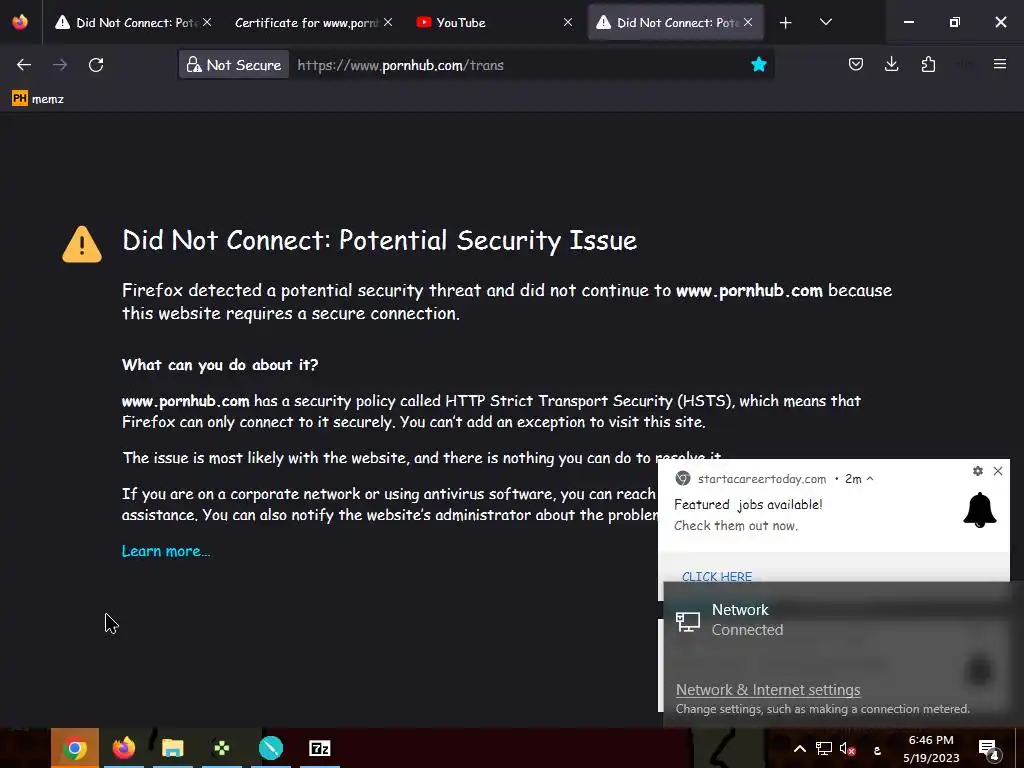This screenshot has height=768, width=1024.
Task: Open the teal round app on taskbar
Action: (x=270, y=748)
